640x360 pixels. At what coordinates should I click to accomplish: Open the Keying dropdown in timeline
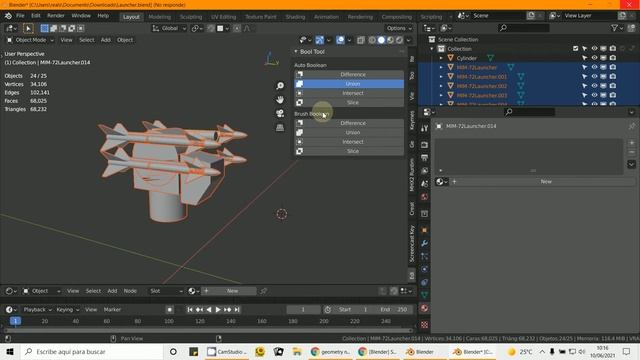(x=67, y=310)
